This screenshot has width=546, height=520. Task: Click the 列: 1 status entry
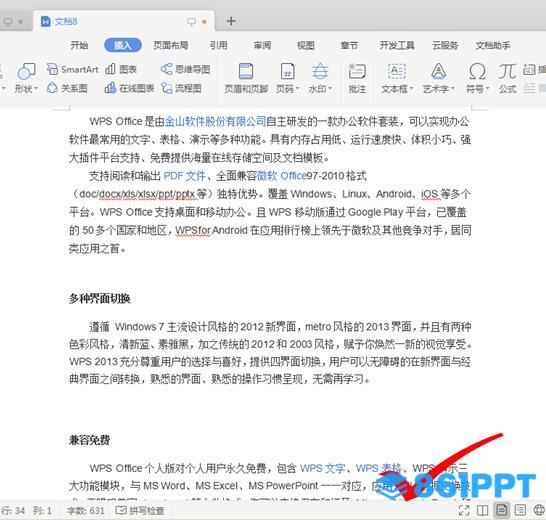pos(42,511)
